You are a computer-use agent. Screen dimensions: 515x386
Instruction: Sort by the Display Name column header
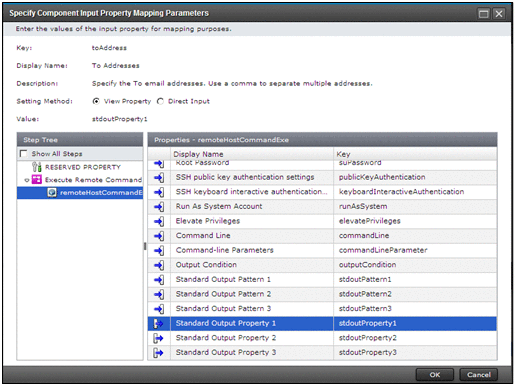252,154
